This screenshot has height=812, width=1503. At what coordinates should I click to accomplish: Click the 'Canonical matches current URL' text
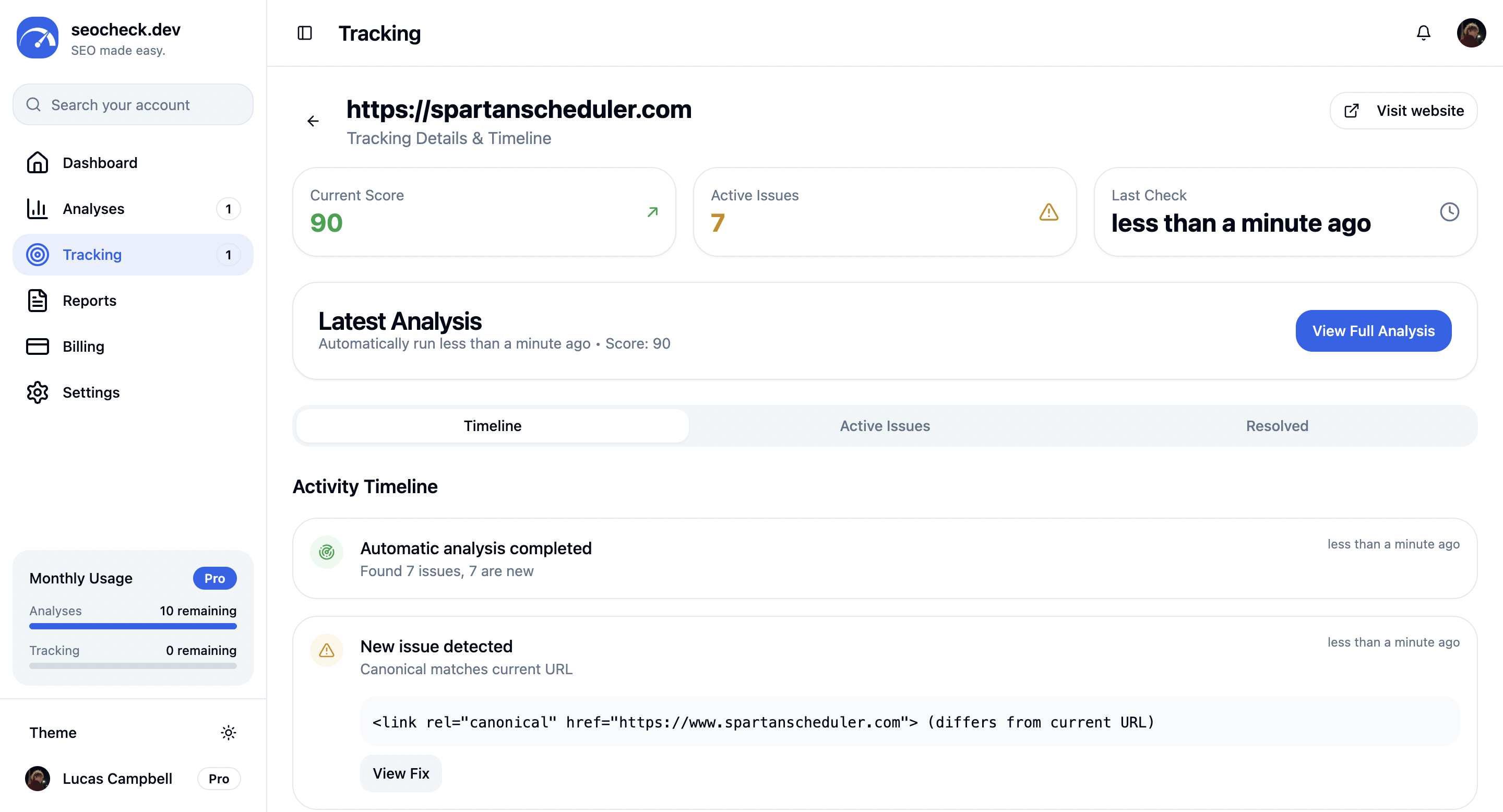[466, 670]
